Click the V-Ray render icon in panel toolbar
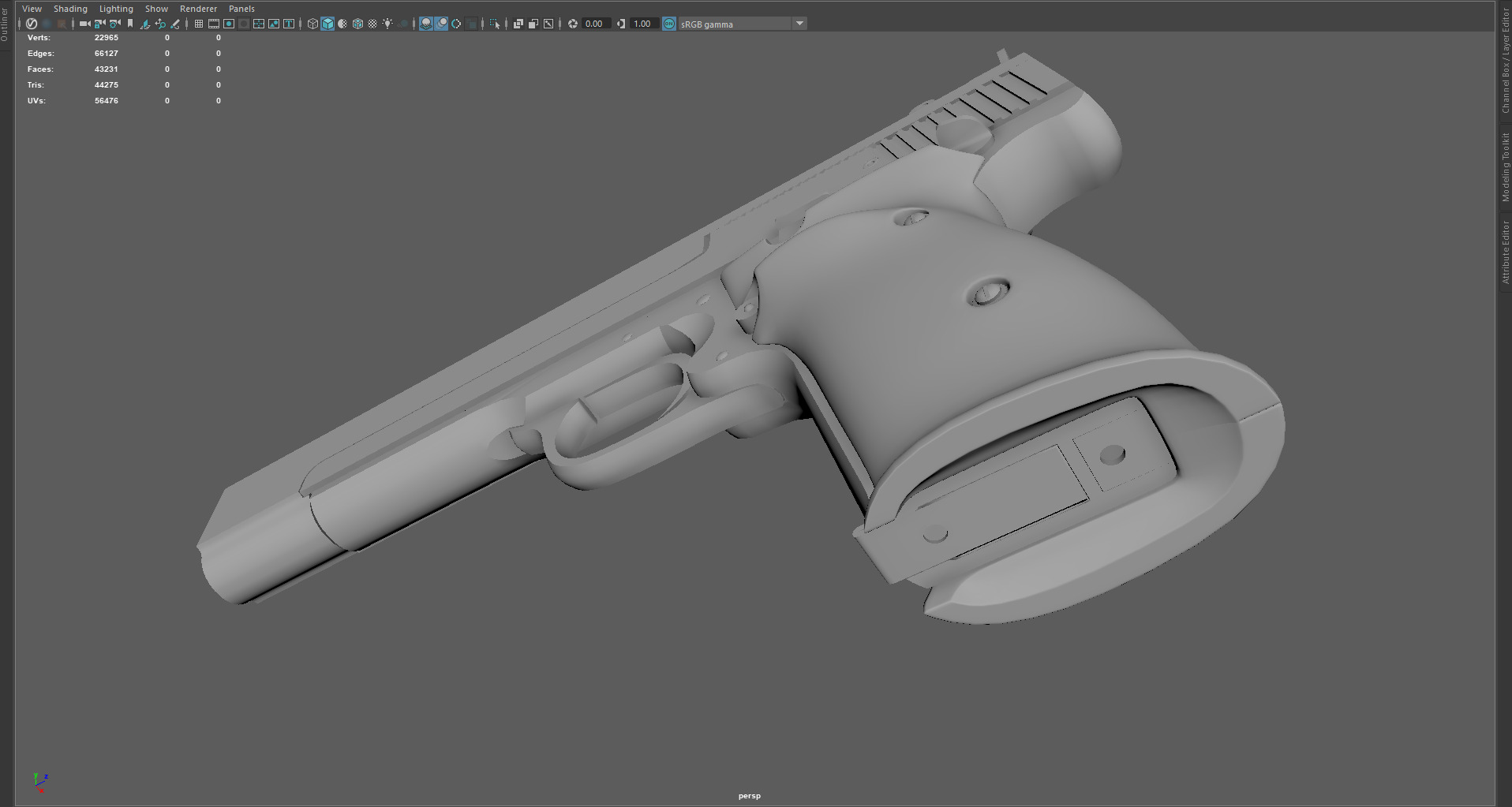The height and width of the screenshot is (807, 1512). 31,24
